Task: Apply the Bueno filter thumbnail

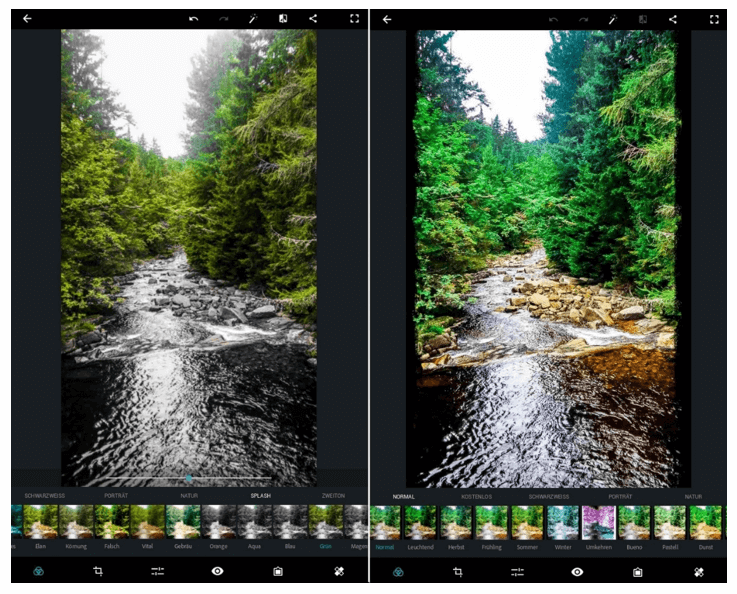Action: [635, 523]
